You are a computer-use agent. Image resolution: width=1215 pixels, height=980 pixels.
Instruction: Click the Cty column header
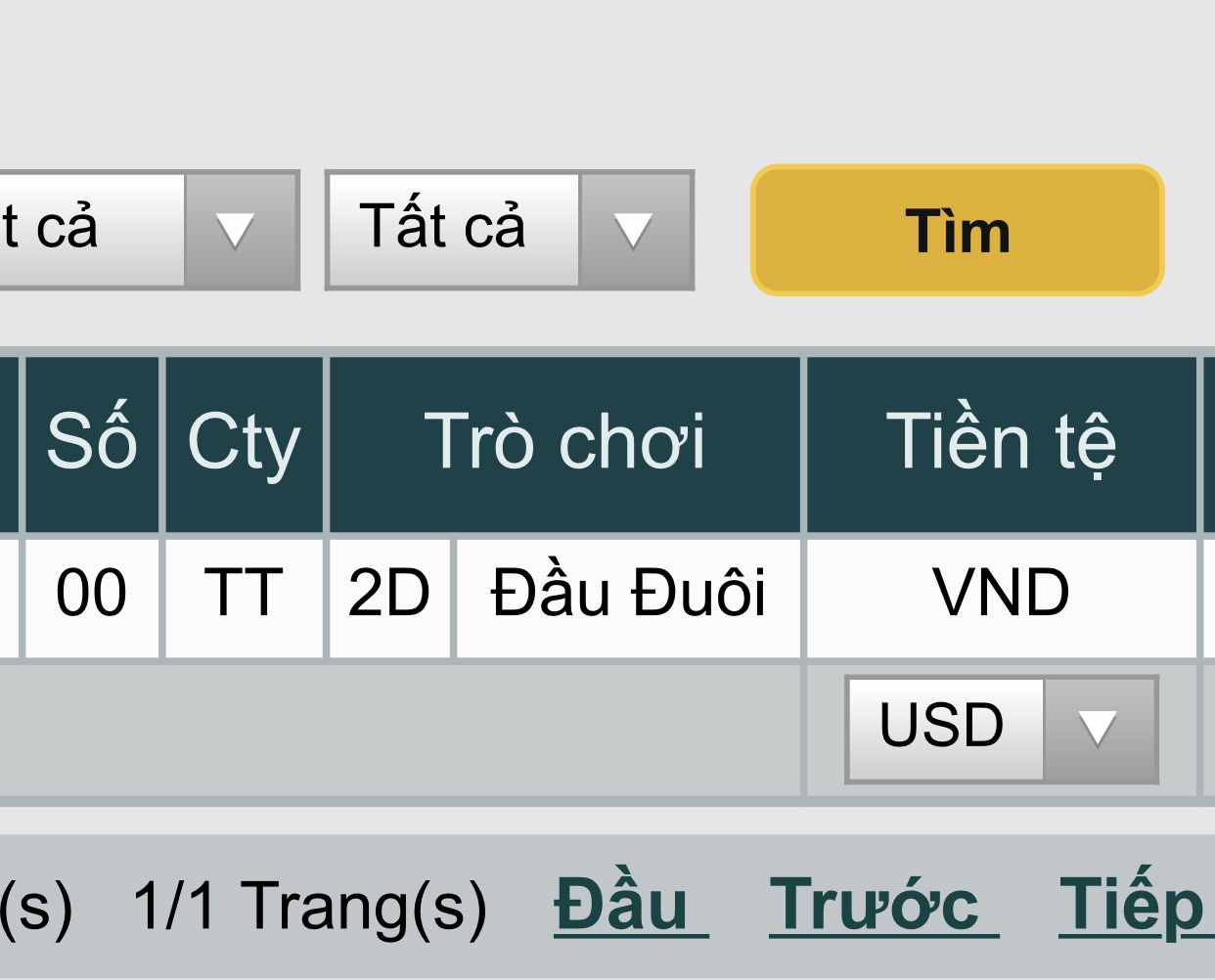pos(244,443)
